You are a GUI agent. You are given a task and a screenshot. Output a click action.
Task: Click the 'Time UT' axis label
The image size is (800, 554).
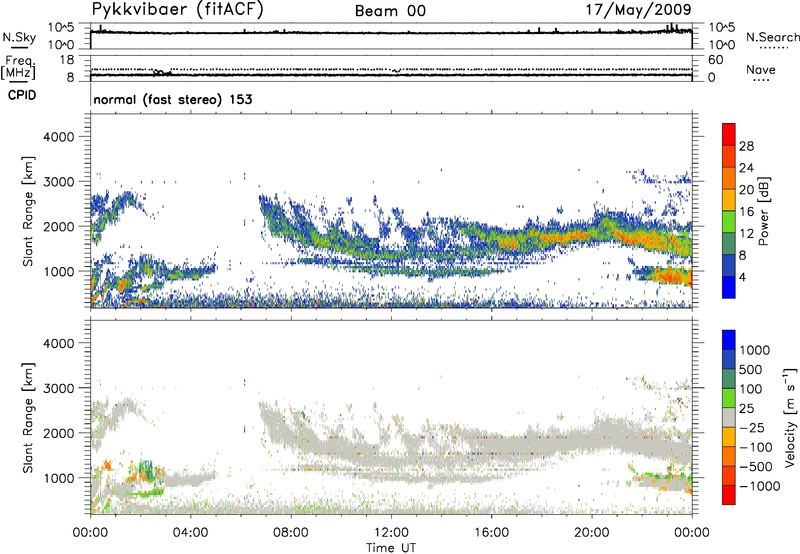coord(391,548)
